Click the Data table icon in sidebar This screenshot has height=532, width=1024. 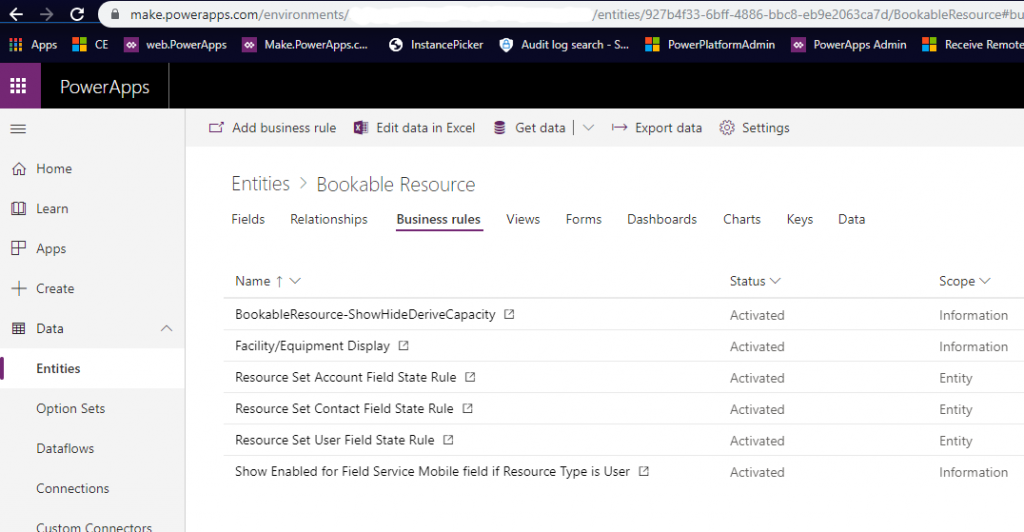[19, 328]
